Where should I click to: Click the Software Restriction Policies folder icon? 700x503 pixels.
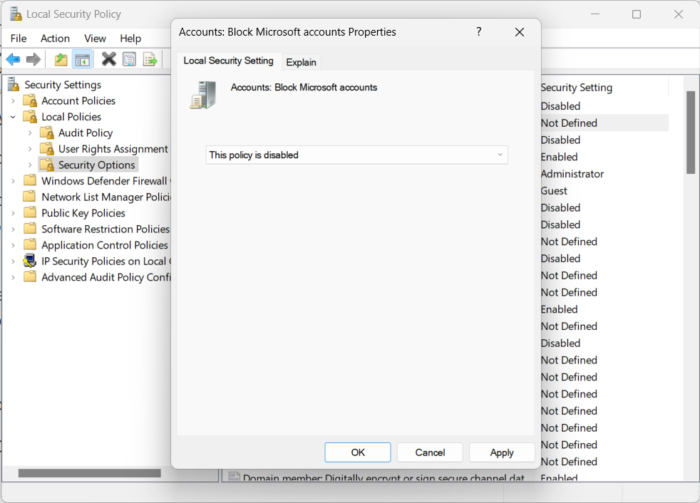tap(30, 229)
